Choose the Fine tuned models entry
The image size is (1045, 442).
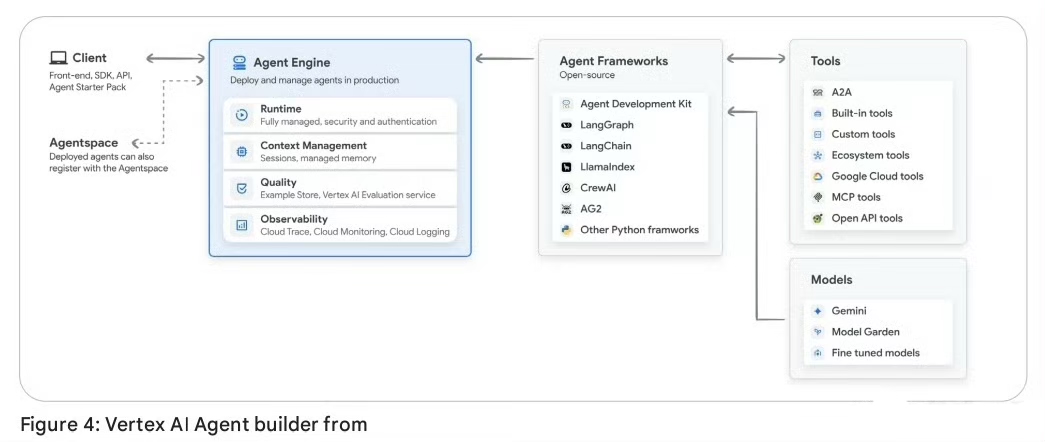click(875, 353)
